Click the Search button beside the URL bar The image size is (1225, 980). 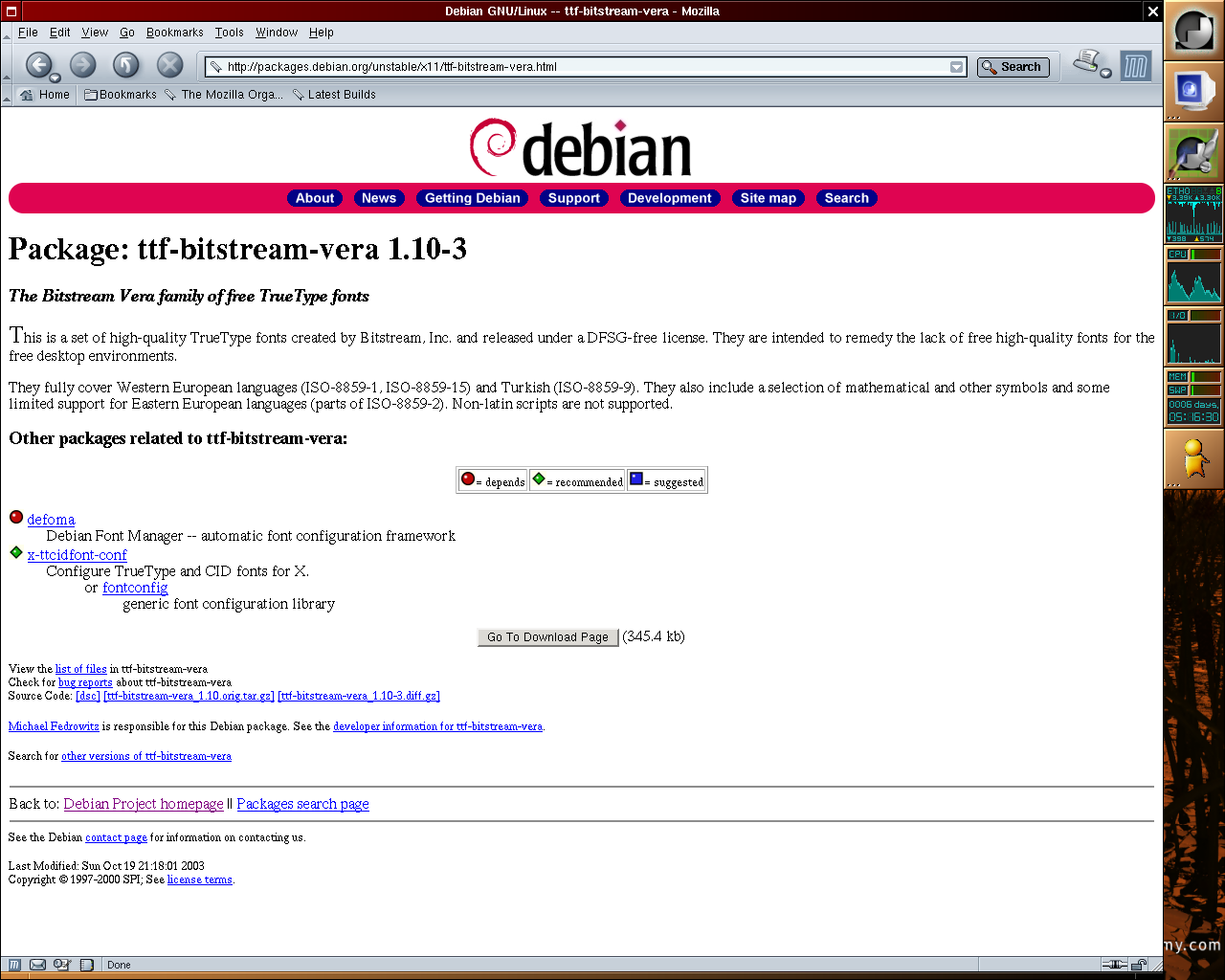1013,67
